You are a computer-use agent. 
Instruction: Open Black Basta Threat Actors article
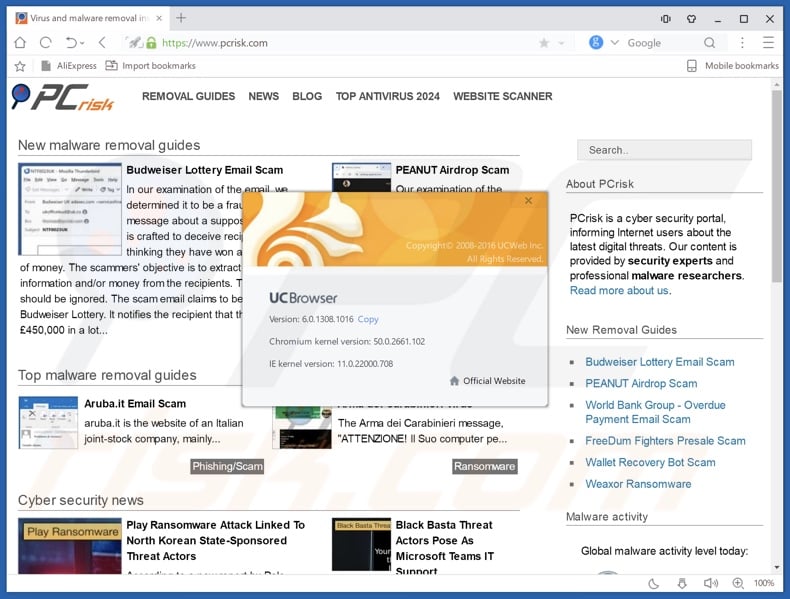(444, 548)
